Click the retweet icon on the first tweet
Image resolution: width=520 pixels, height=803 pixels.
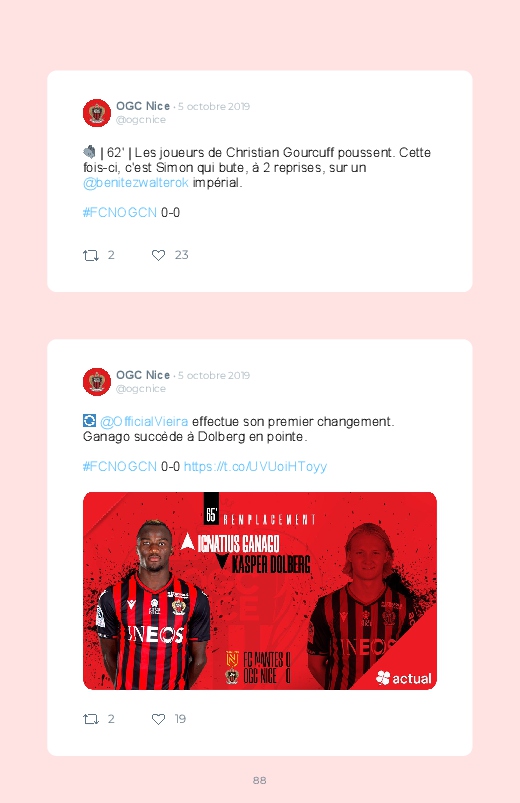[x=91, y=255]
